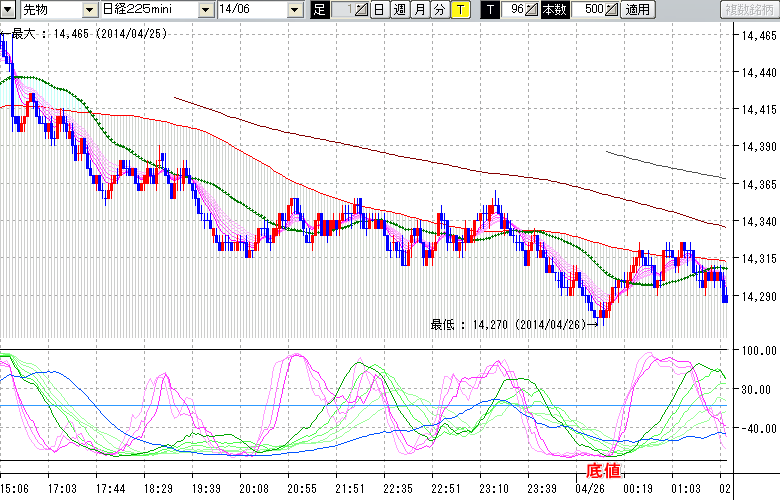Expand the 日経225mini instrument dropdown
780x500 pixels.
coord(205,10)
